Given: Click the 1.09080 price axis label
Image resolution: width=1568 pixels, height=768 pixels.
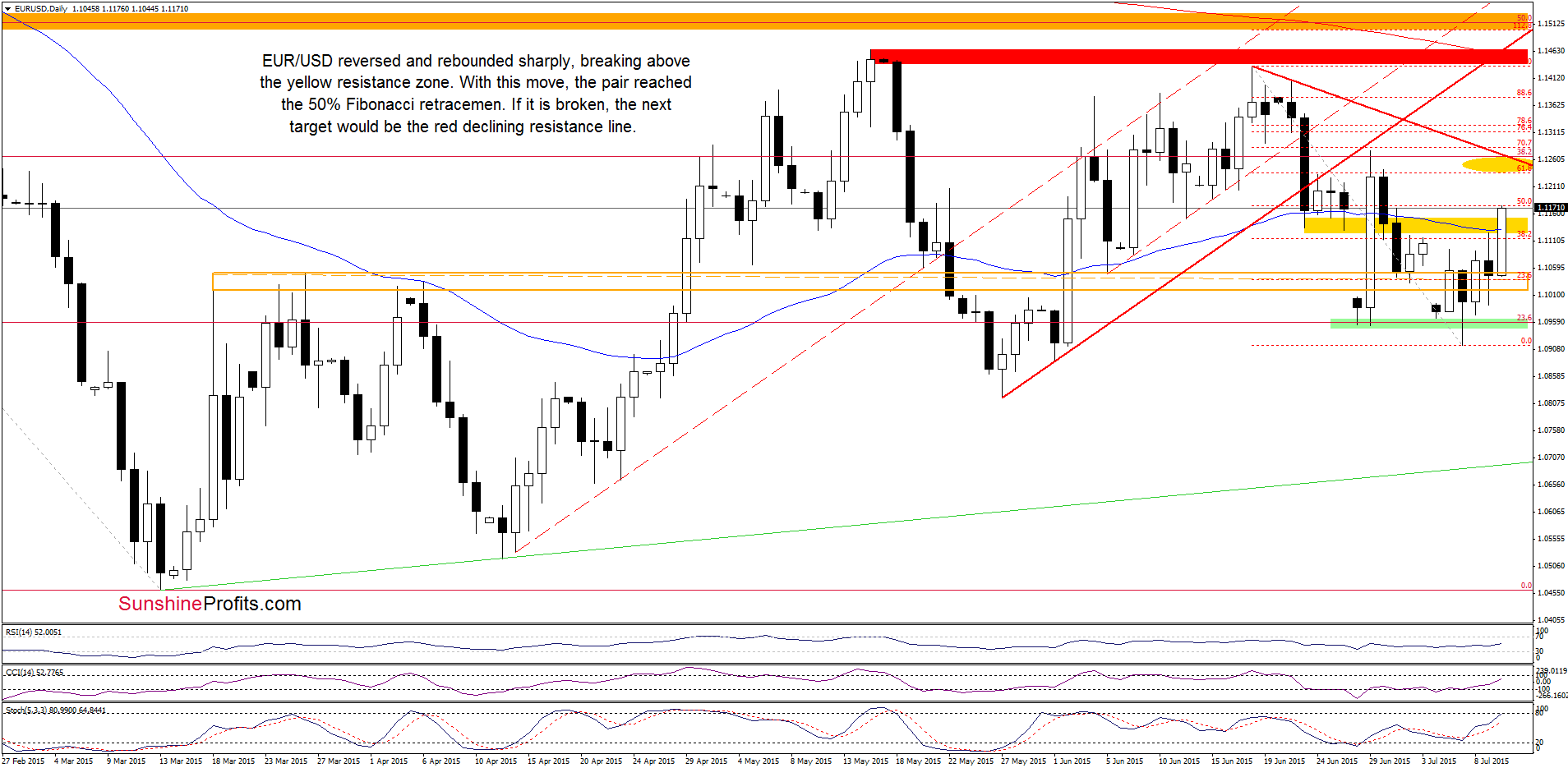Looking at the screenshot, I should pos(1551,349).
